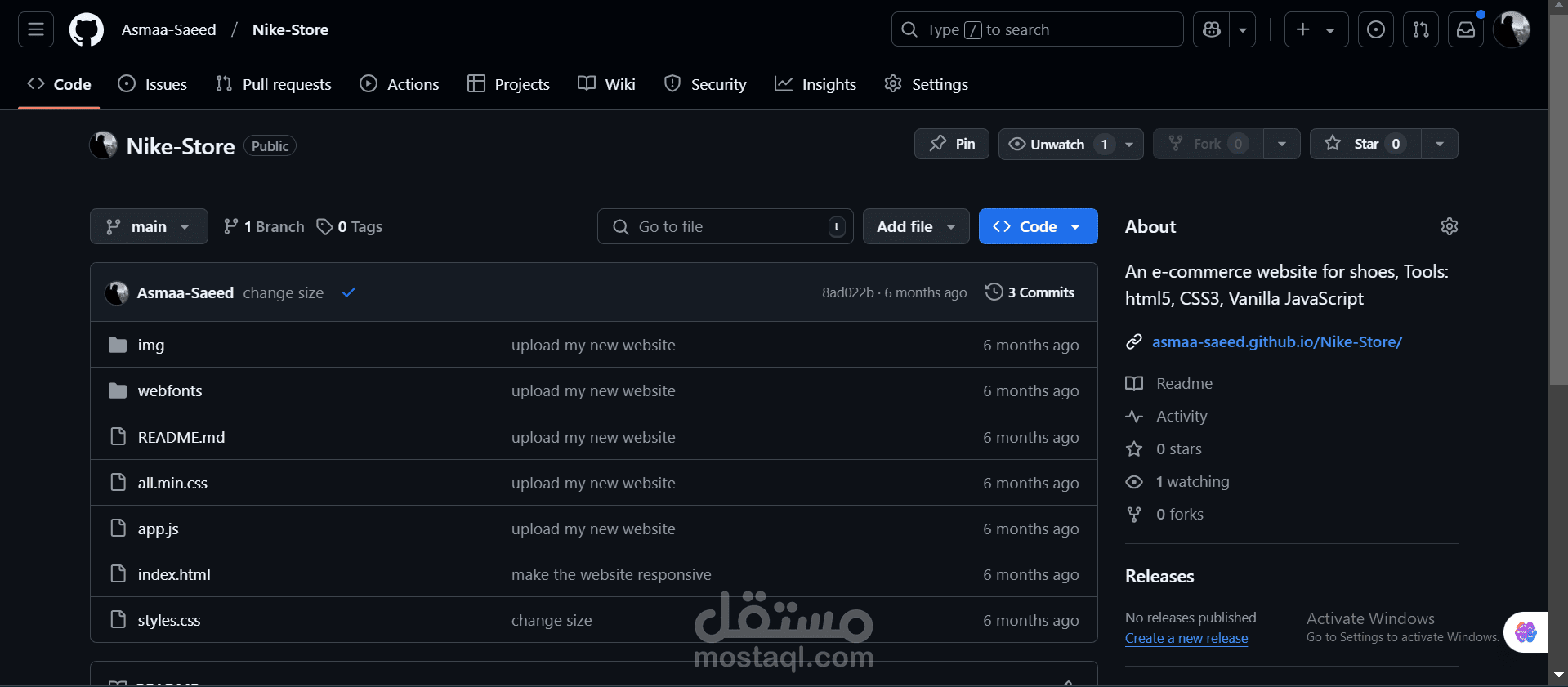
Task: Click the GitHub octocat logo
Action: (87, 29)
